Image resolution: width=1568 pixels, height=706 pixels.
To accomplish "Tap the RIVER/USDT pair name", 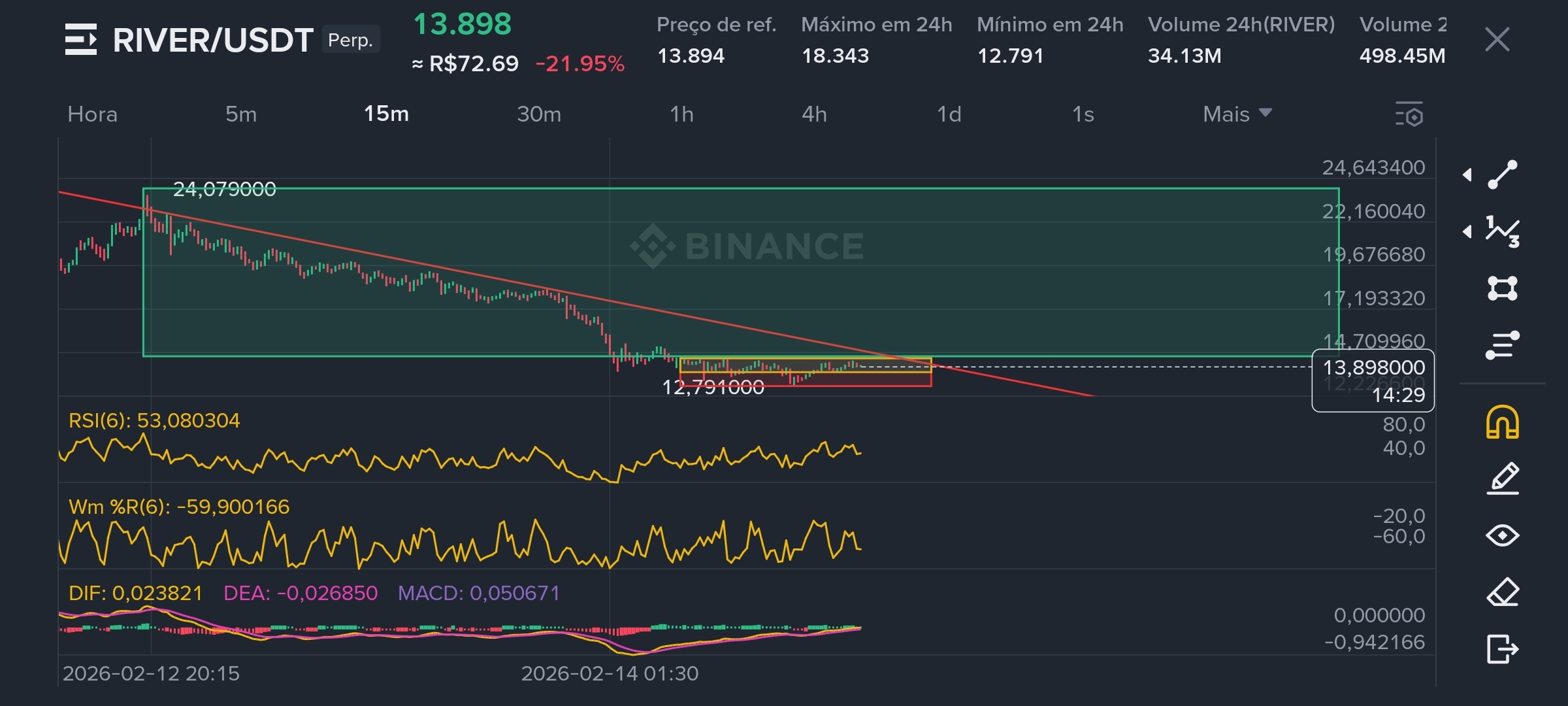I will pos(213,40).
